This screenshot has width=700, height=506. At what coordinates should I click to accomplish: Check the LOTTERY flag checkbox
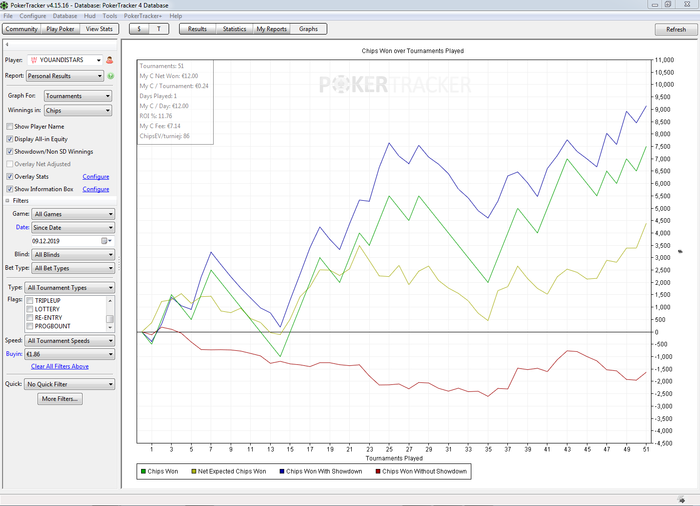point(30,309)
